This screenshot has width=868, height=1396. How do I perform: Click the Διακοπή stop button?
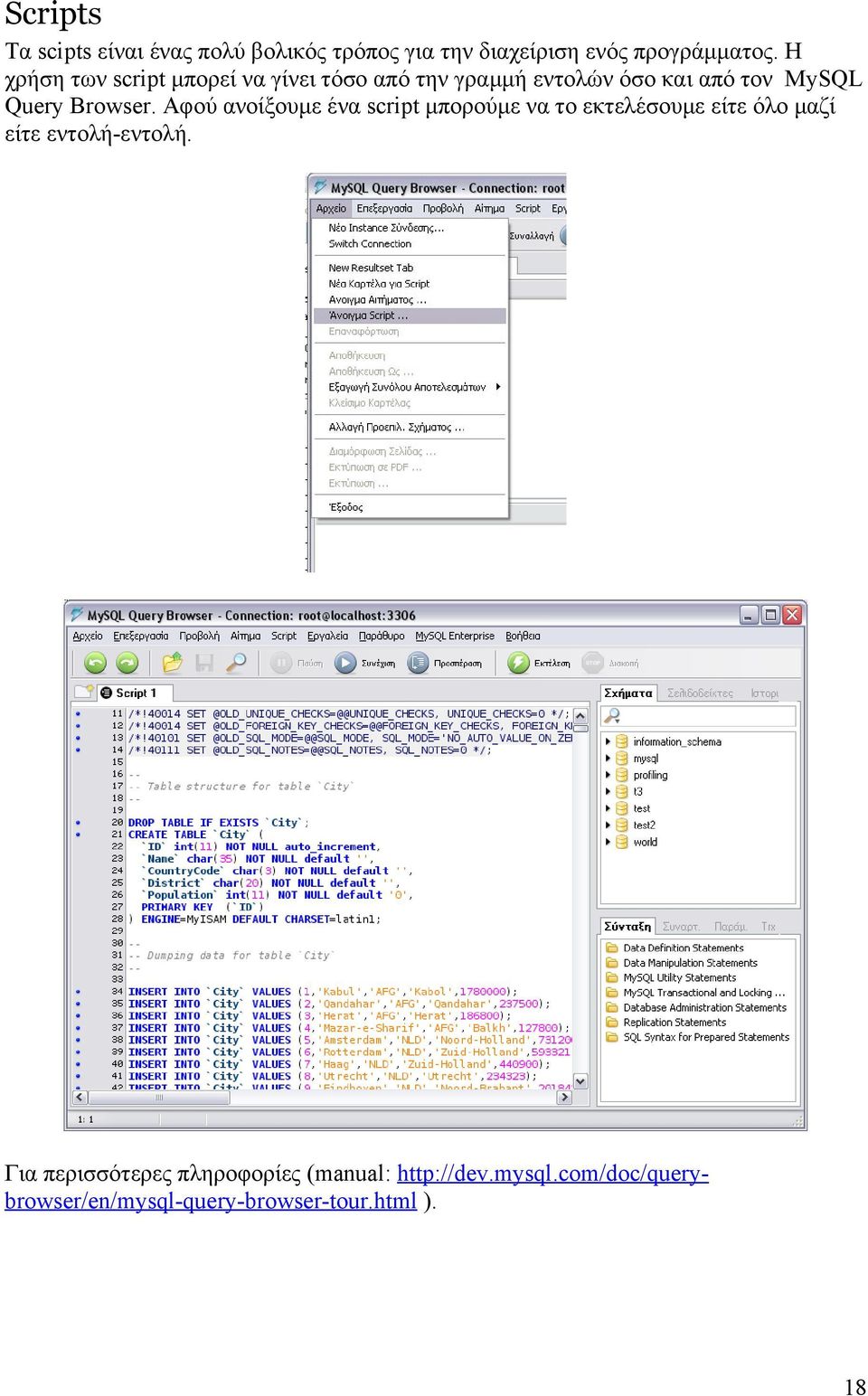click(x=611, y=663)
